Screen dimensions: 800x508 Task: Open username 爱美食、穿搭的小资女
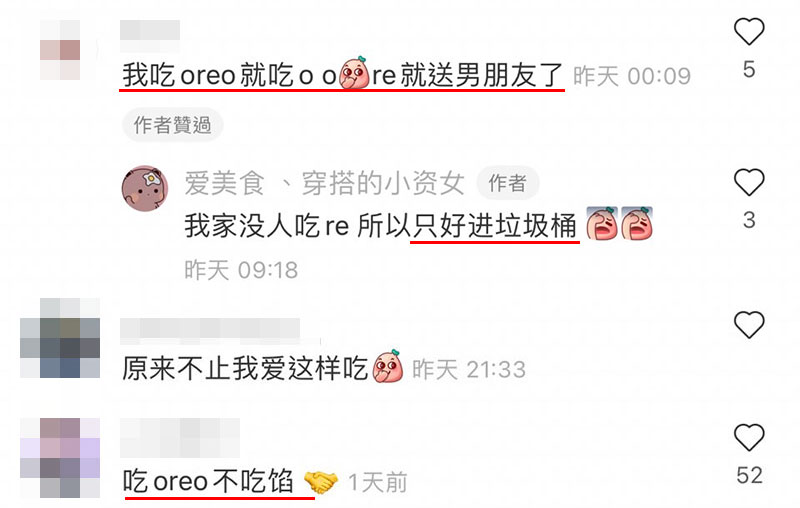[324, 183]
